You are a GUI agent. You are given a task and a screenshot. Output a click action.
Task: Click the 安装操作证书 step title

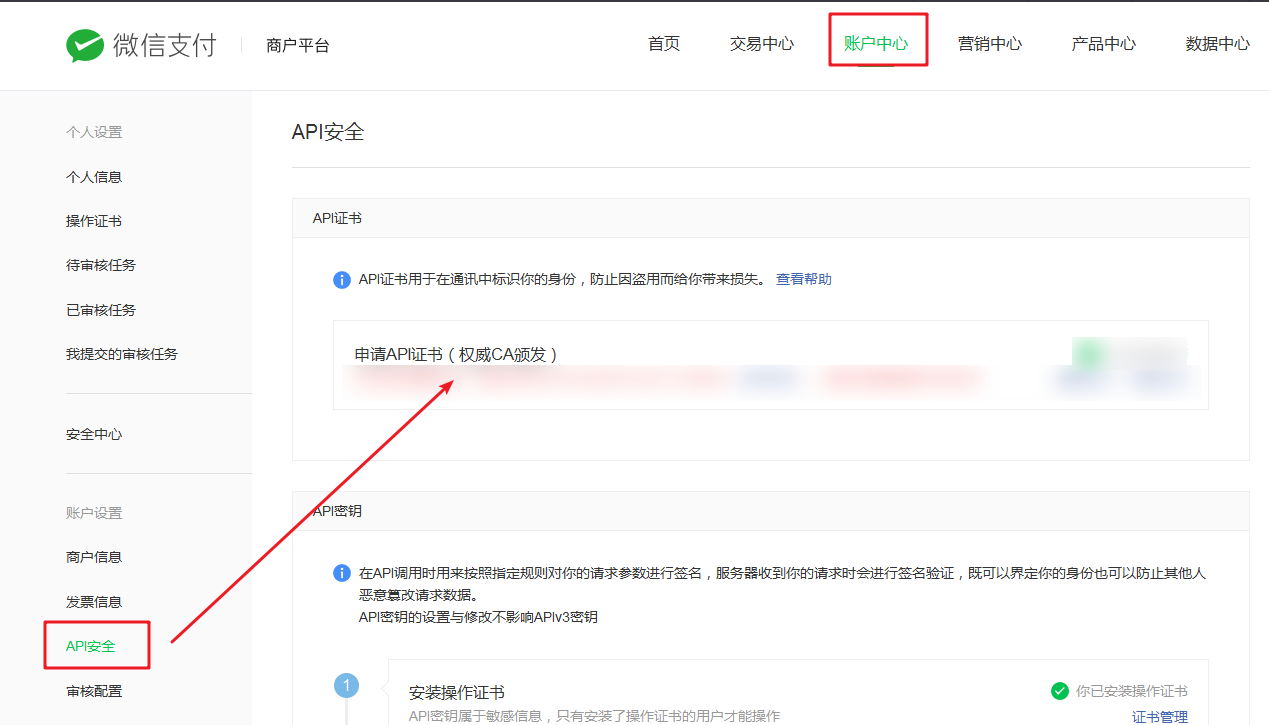(x=457, y=692)
